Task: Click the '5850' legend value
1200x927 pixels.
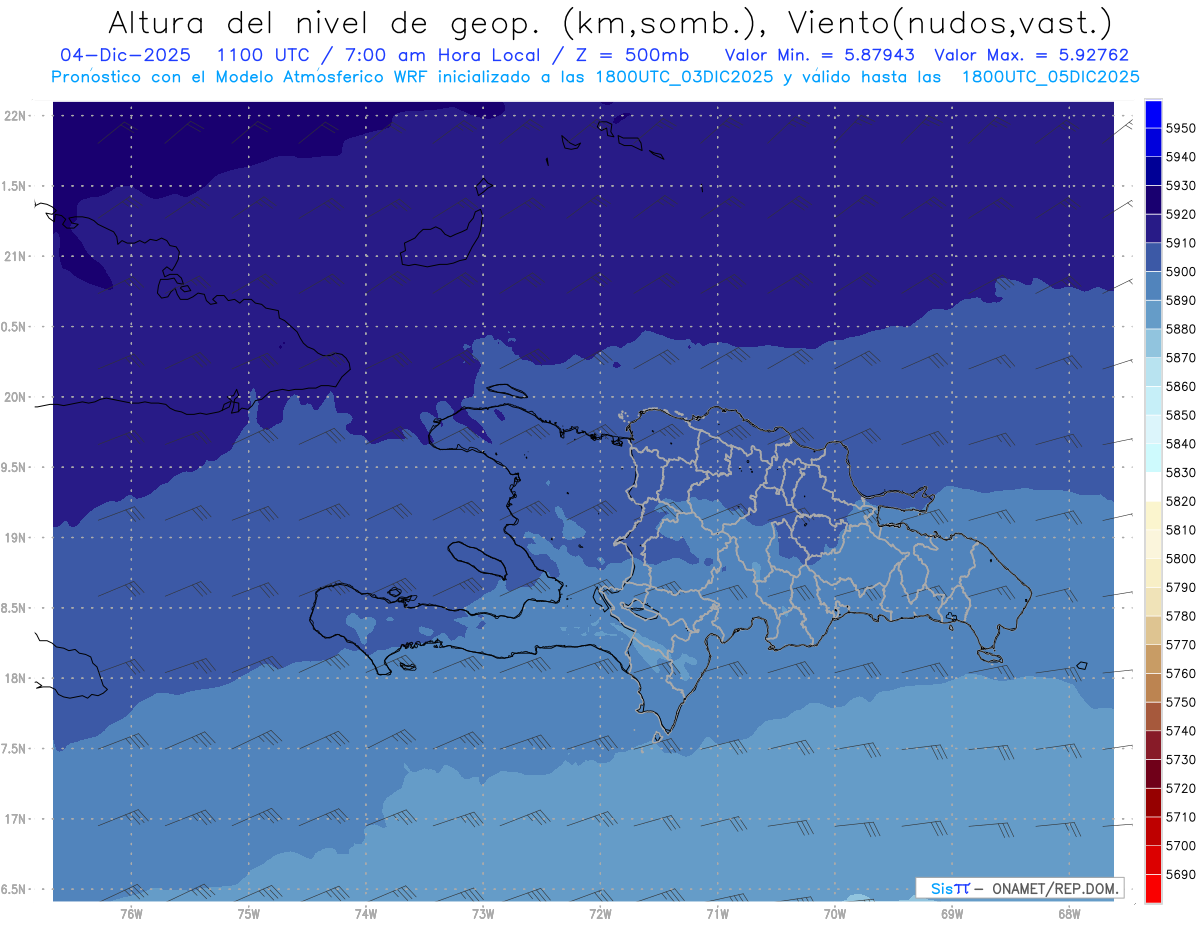Action: [x=1181, y=415]
